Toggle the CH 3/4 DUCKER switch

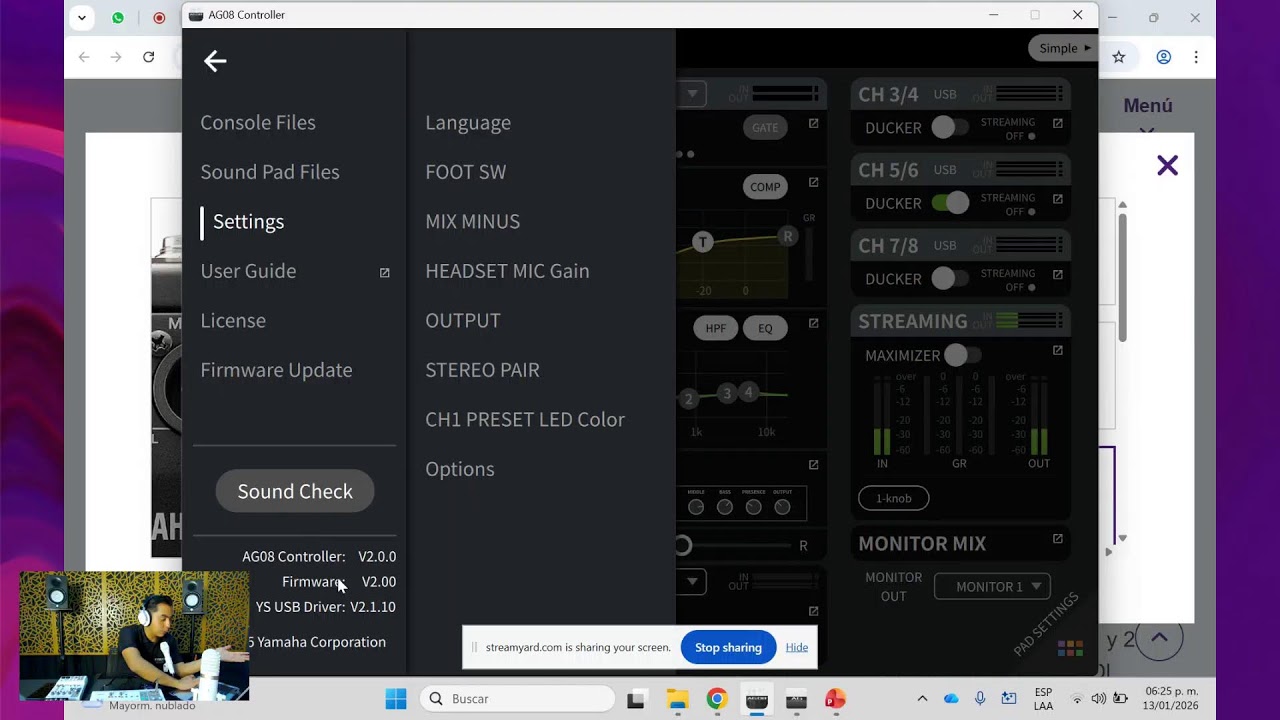[x=950, y=127]
